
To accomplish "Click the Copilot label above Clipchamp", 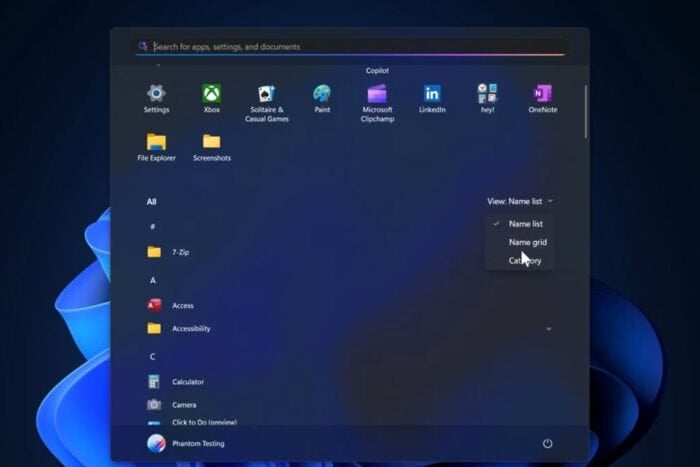I will point(377,71).
